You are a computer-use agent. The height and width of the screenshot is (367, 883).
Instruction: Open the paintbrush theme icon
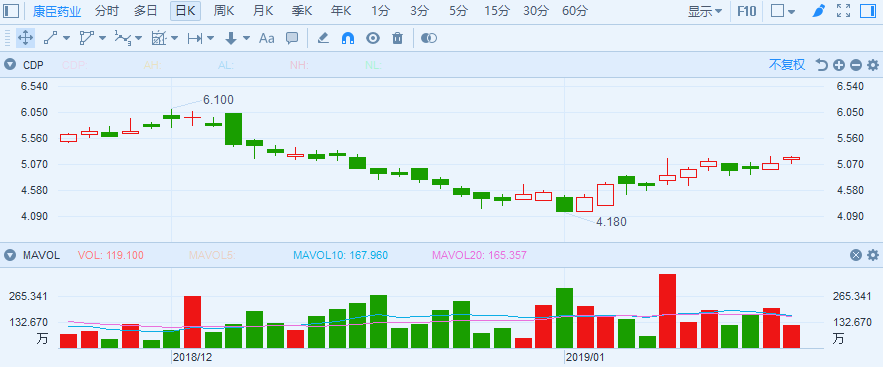819,11
